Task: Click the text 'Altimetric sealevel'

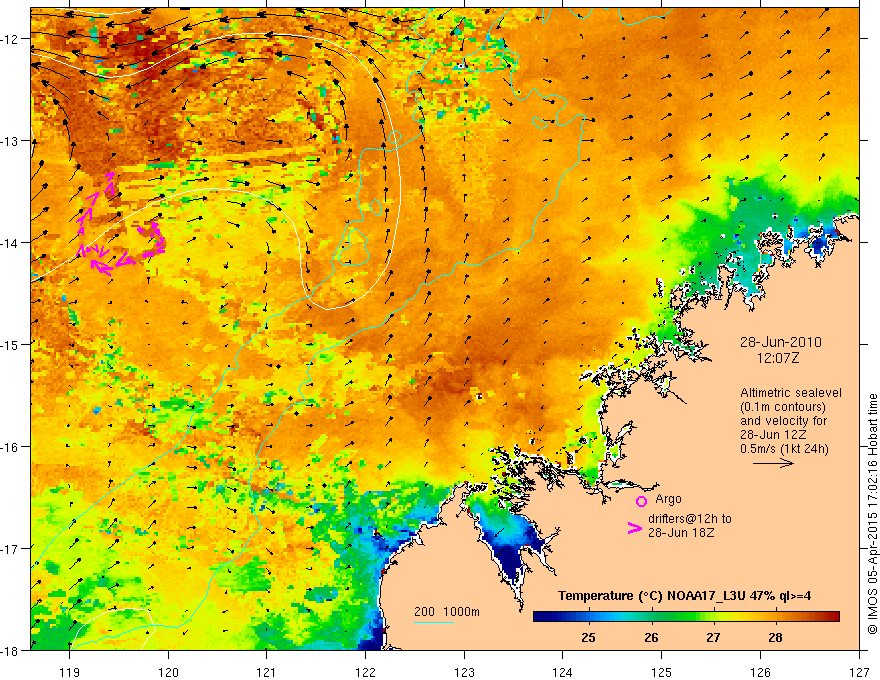Action: pos(791,393)
